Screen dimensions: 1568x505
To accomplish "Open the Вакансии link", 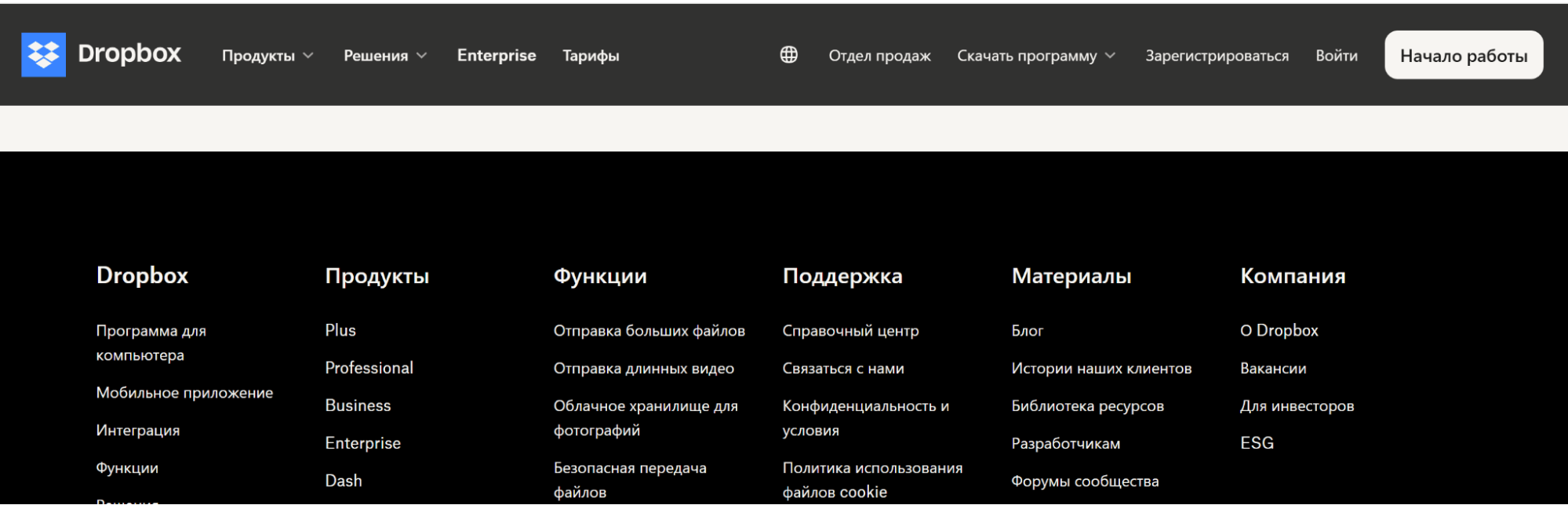I will [1273, 369].
